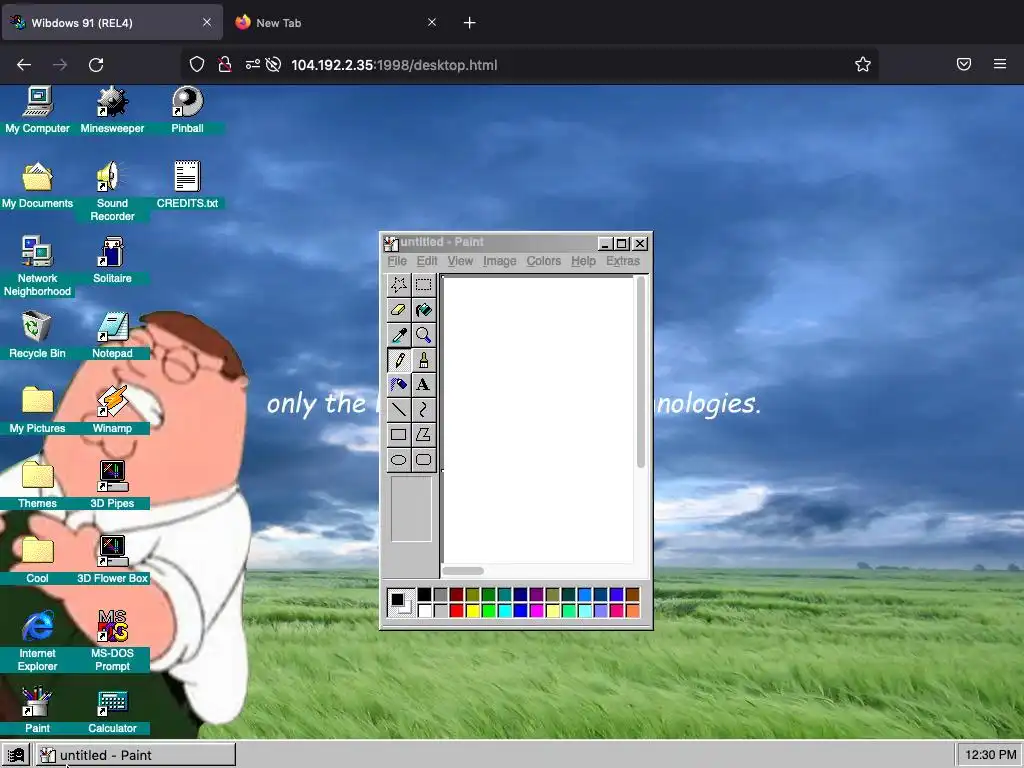Screen dimensions: 1024x768
Task: Select the rectangular Select tool in Paint
Action: (423, 285)
